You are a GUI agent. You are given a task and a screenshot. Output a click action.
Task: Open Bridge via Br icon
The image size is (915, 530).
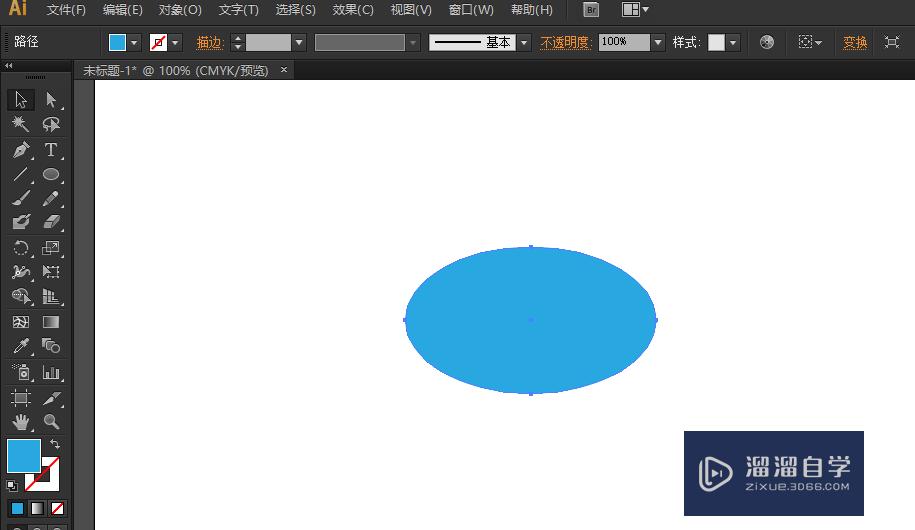coord(591,10)
